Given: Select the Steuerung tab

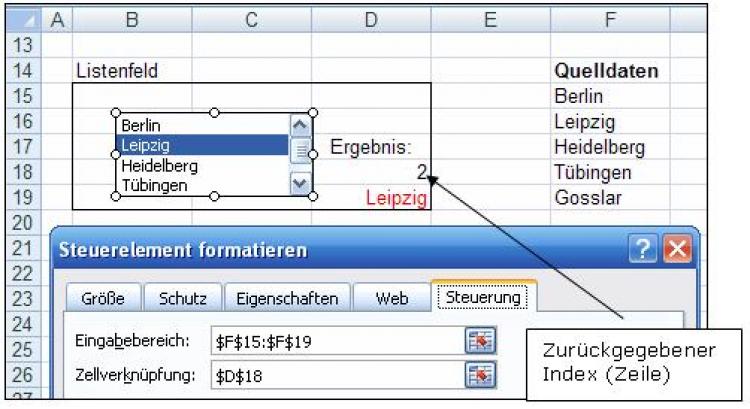Looking at the screenshot, I should tap(484, 297).
